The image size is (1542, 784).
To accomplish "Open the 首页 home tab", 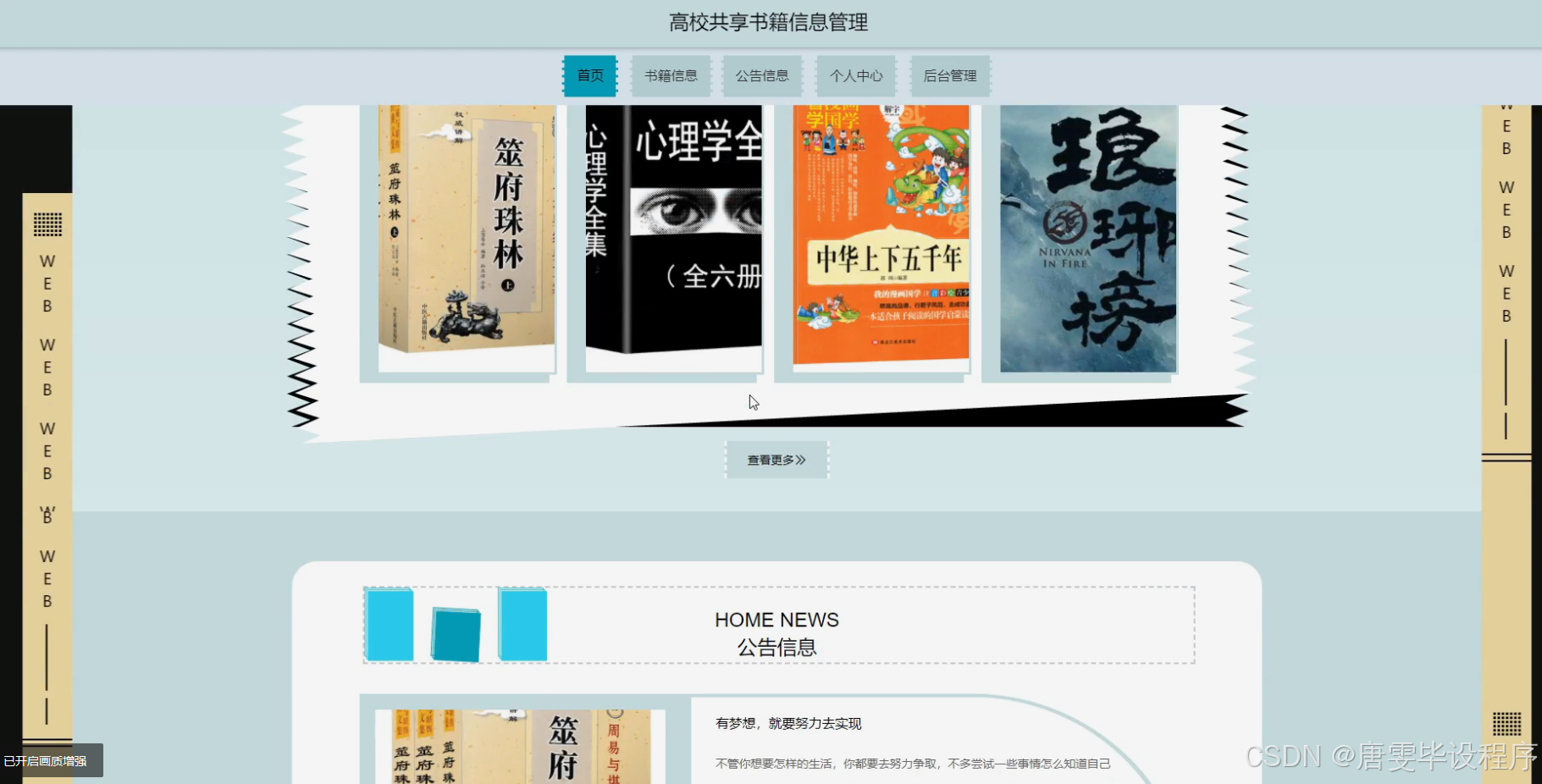I will [x=590, y=76].
